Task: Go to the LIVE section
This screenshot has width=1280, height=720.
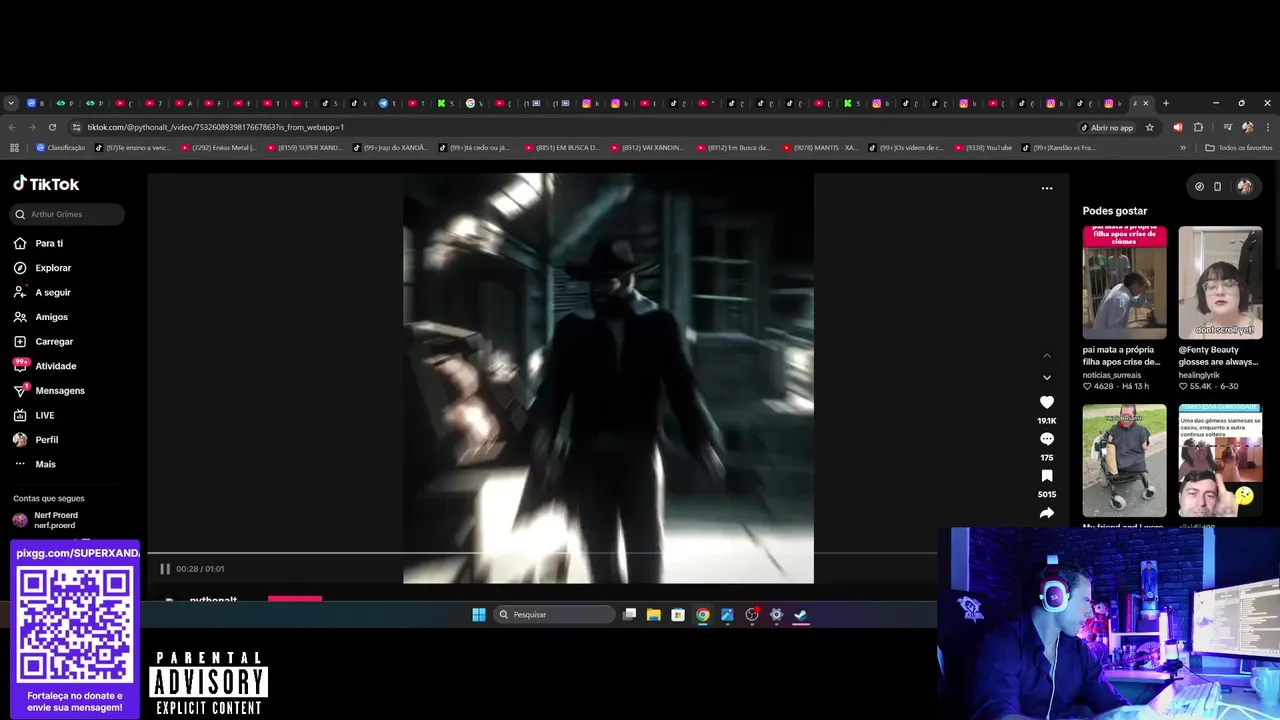Action: (x=45, y=415)
